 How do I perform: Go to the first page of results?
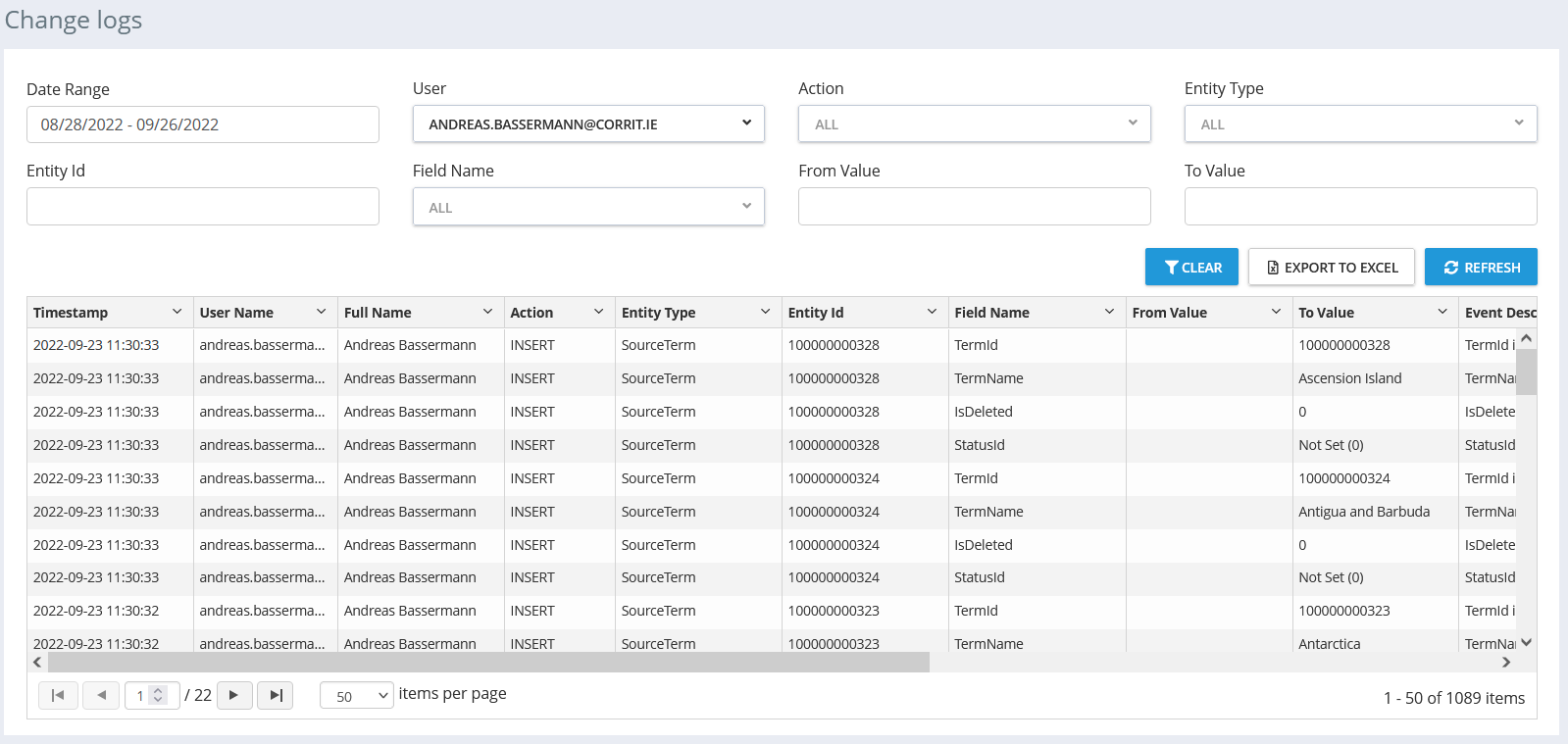58,695
